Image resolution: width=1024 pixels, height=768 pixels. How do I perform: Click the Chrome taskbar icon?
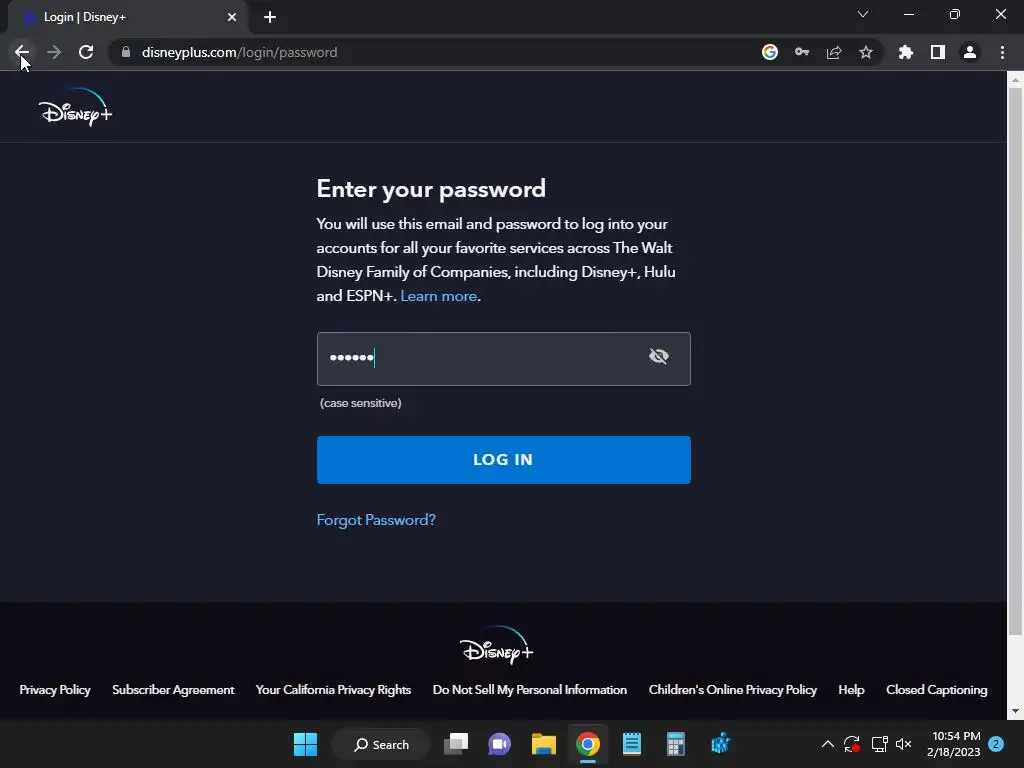tap(588, 744)
